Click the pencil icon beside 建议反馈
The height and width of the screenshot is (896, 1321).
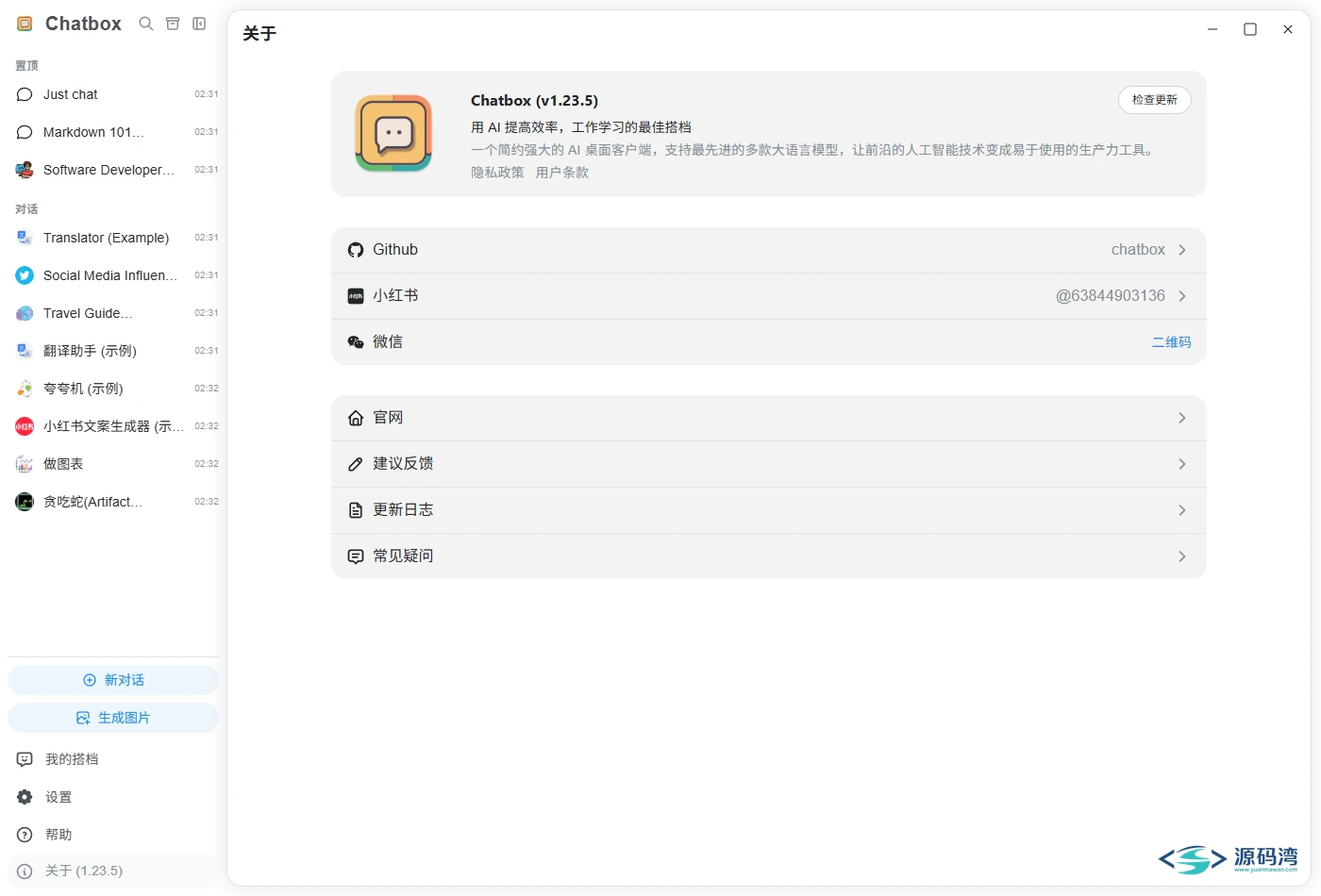(356, 464)
